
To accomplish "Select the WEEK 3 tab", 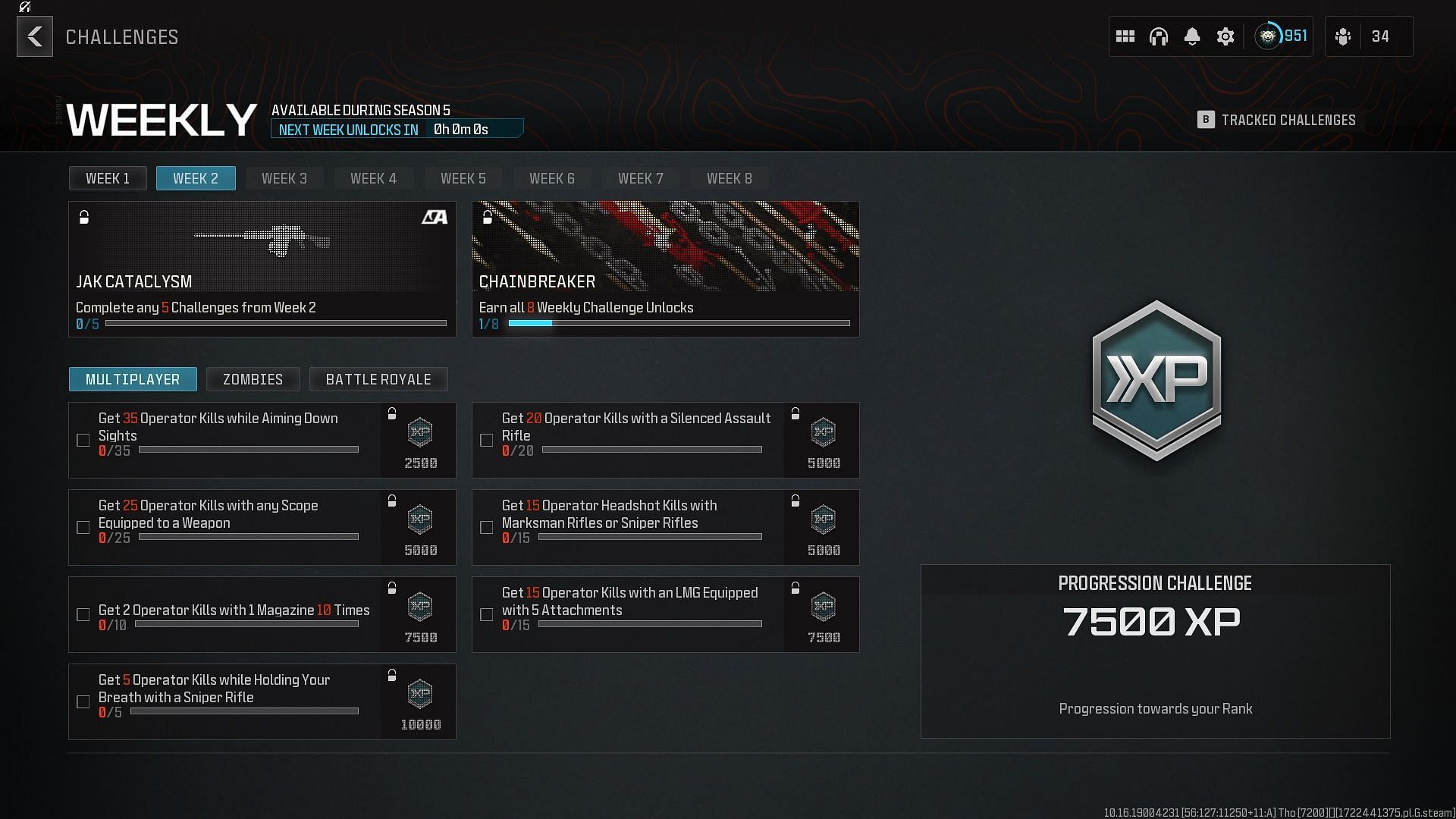I will [x=285, y=178].
